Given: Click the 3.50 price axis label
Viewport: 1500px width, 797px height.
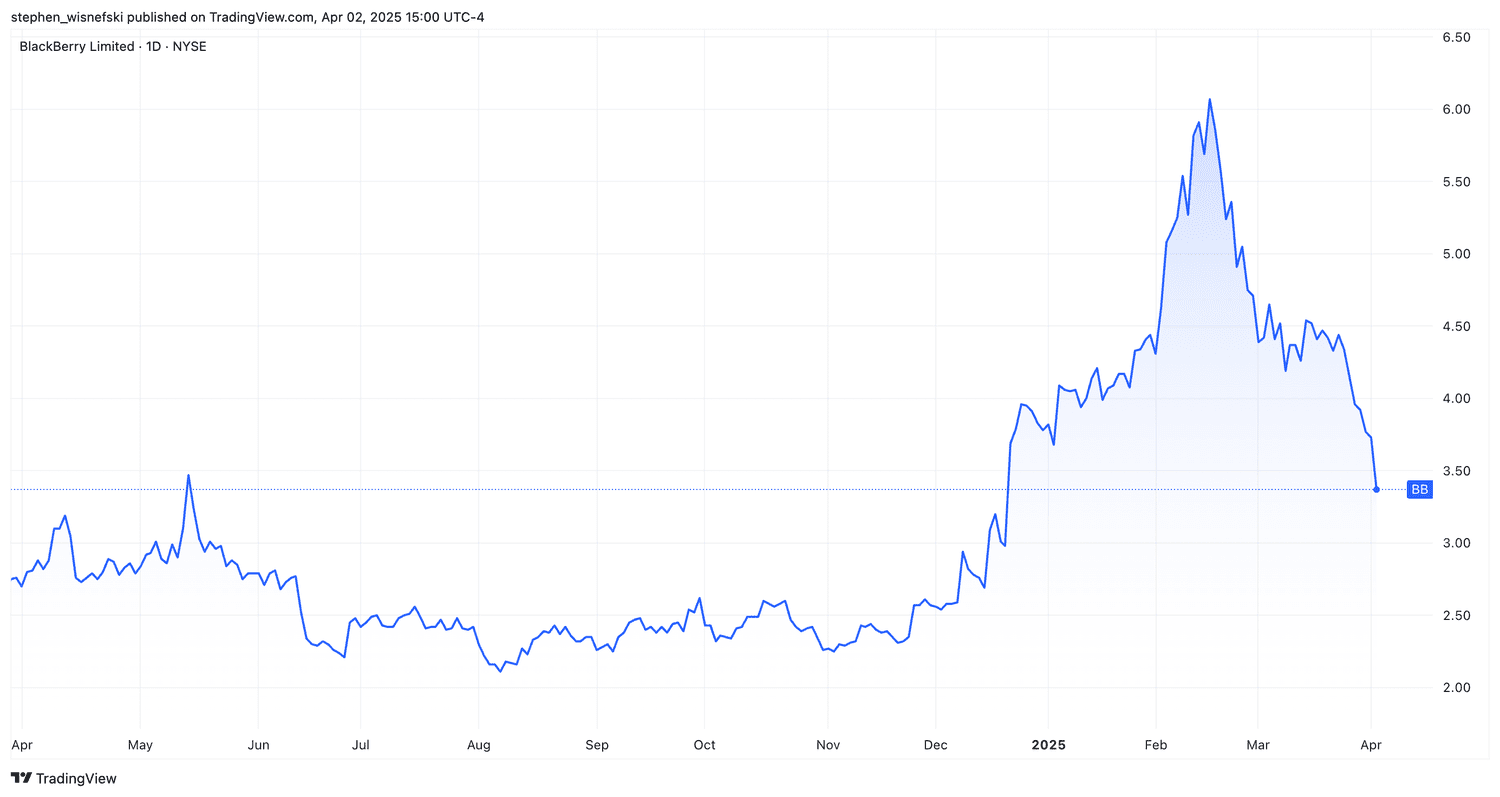Looking at the screenshot, I should (x=1456, y=470).
